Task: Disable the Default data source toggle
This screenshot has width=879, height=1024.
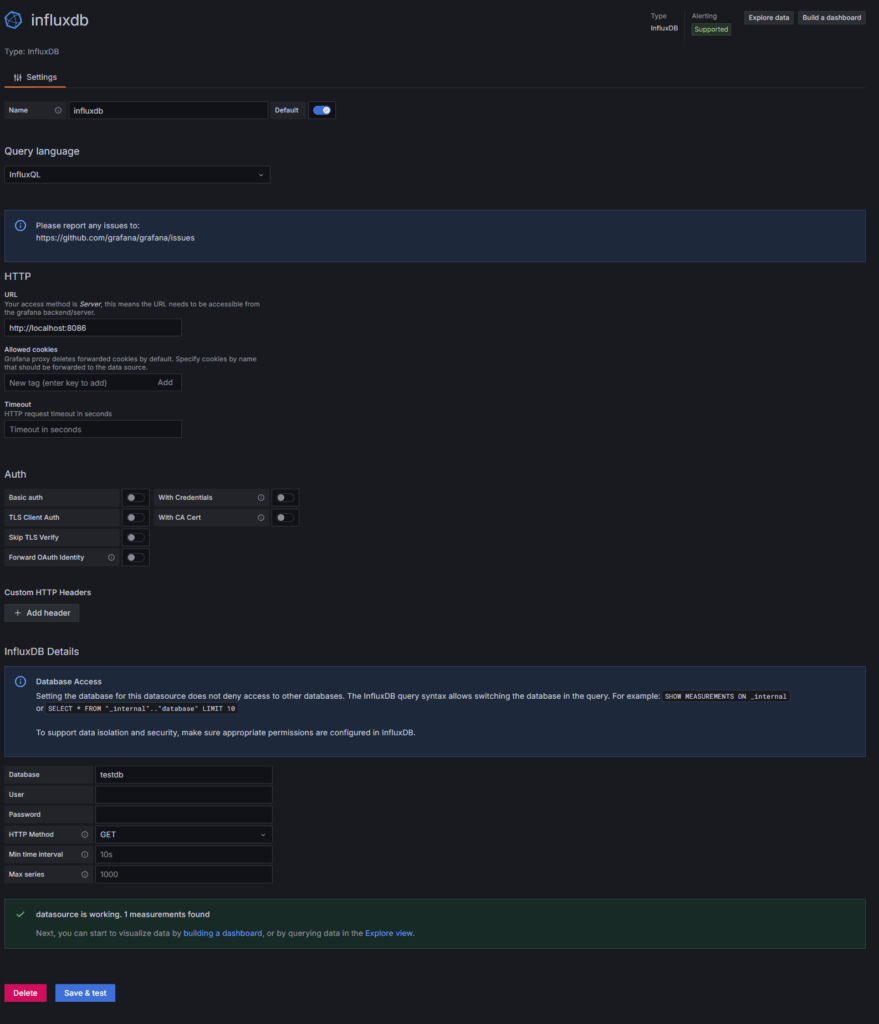Action: point(321,110)
